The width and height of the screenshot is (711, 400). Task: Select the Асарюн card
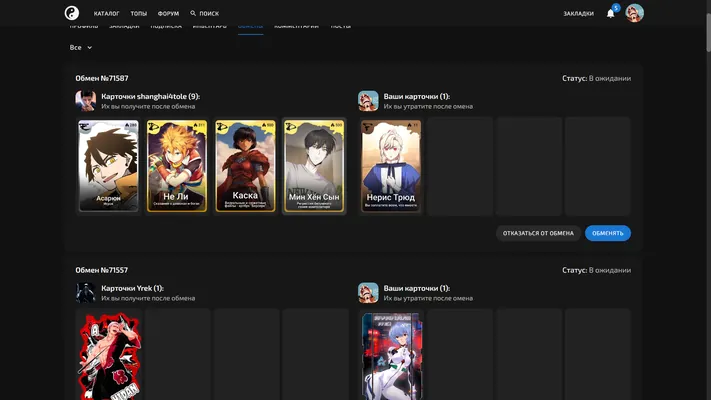108,166
